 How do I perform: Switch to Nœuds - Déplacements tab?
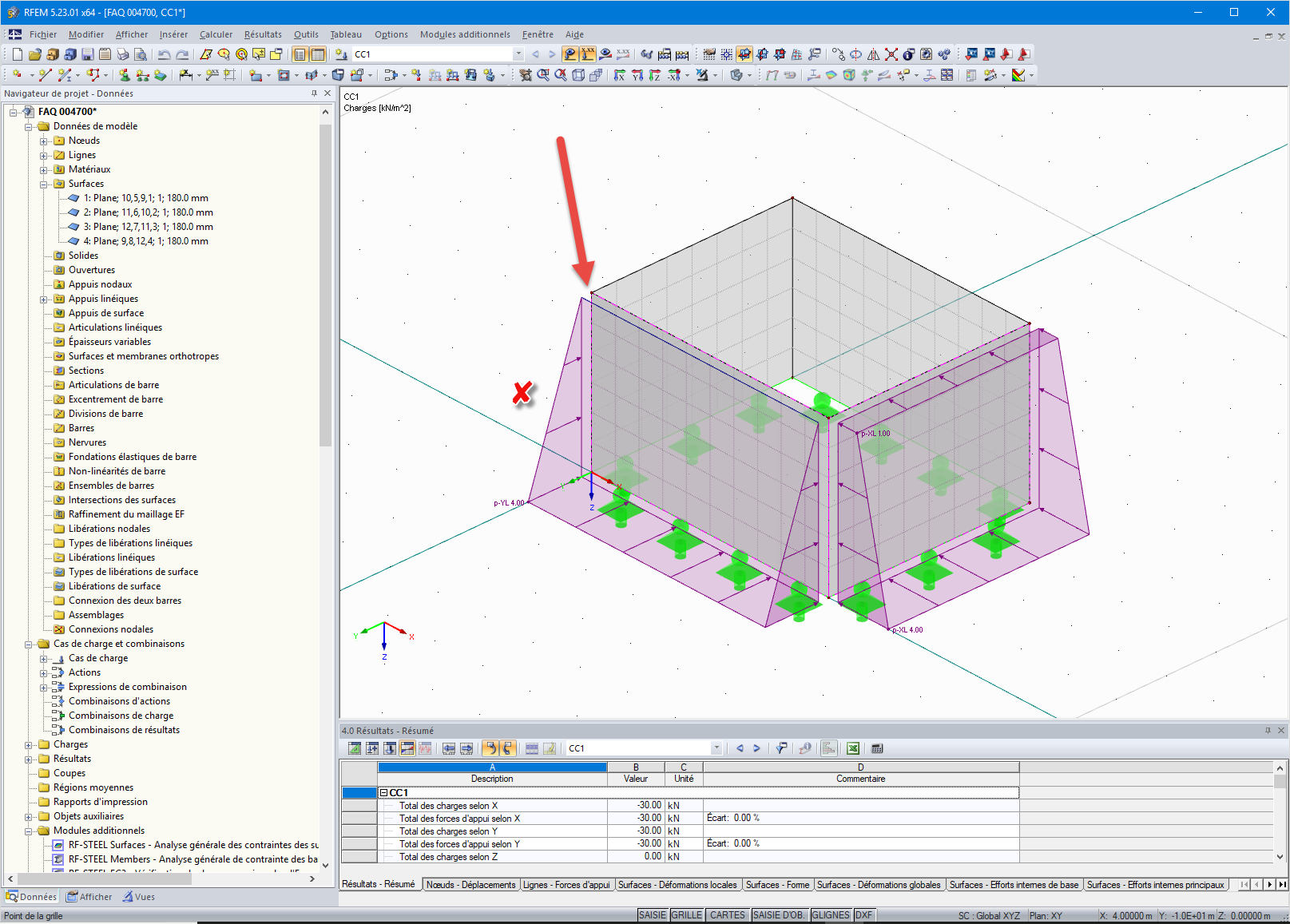click(470, 885)
